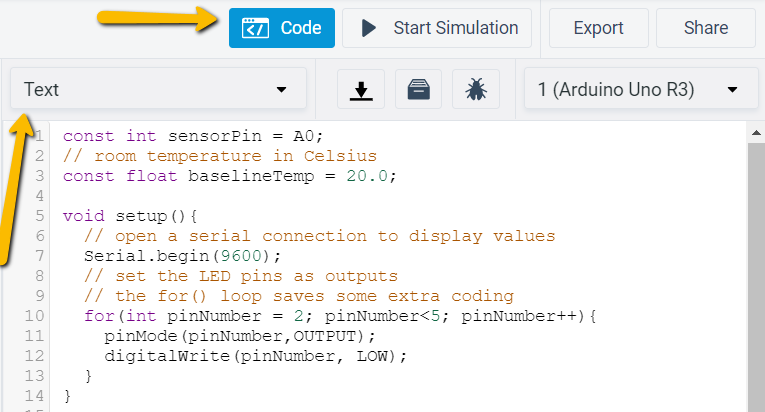The height and width of the screenshot is (412, 765).
Task: Open the Share dialog
Action: tap(705, 28)
